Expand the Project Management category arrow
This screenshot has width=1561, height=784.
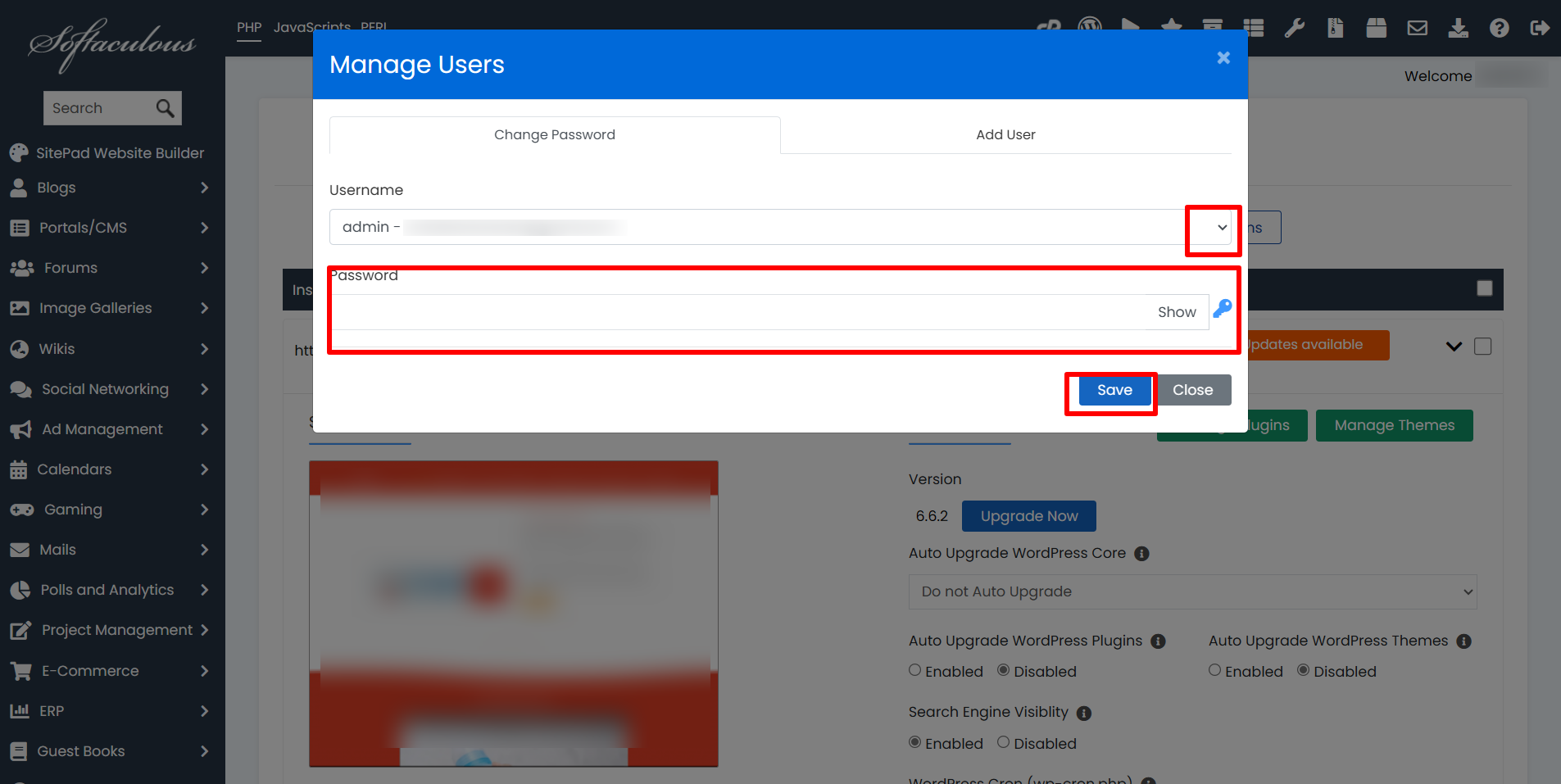204,630
